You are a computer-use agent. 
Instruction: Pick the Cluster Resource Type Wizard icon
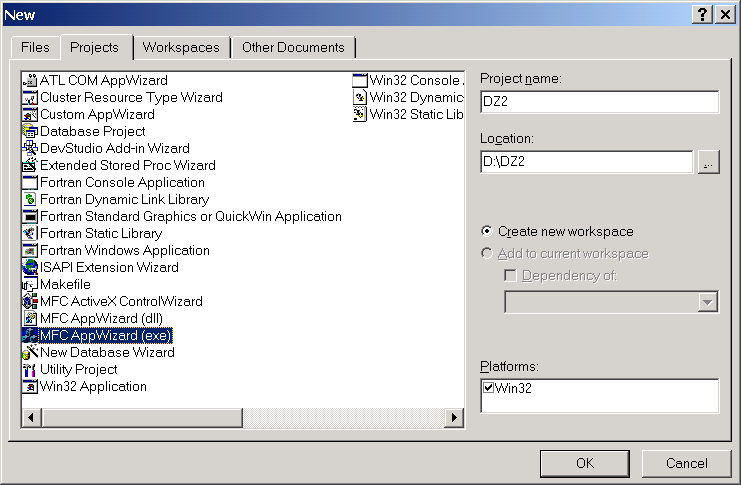click(x=30, y=97)
